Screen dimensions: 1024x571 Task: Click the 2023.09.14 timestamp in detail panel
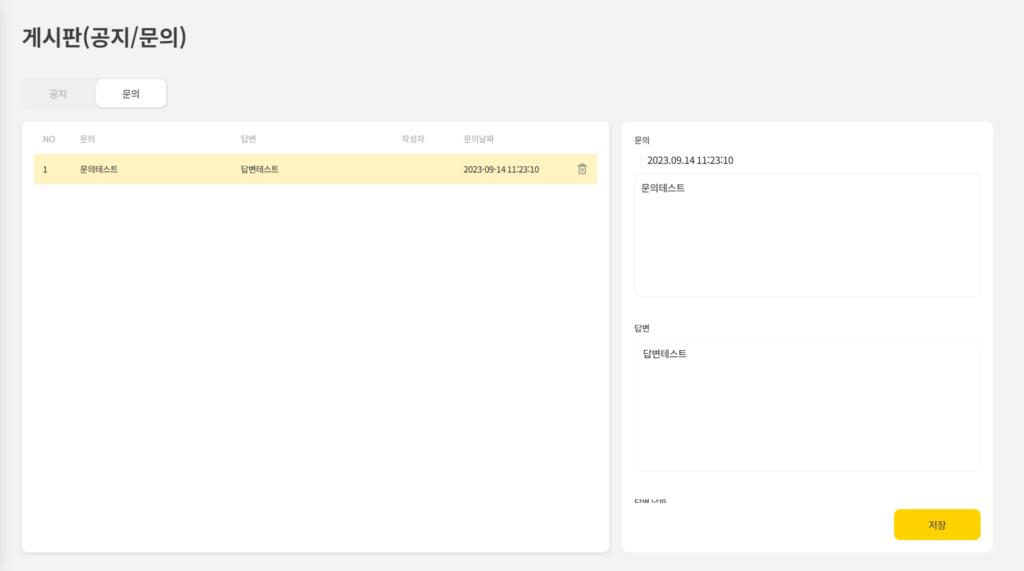(x=690, y=160)
